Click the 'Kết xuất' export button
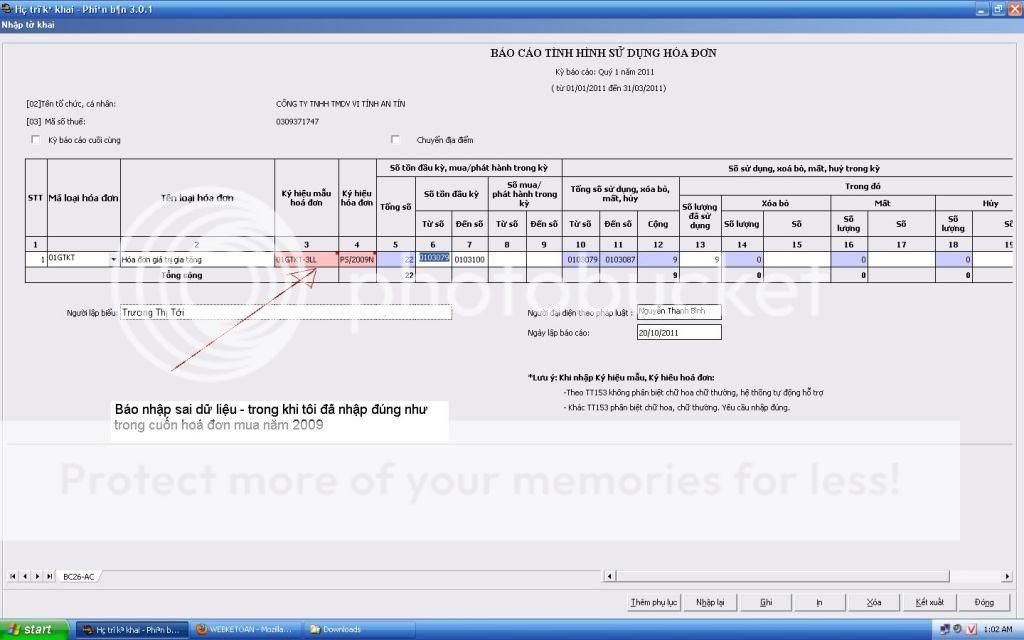Viewport: 1024px width, 640px height. click(x=929, y=602)
